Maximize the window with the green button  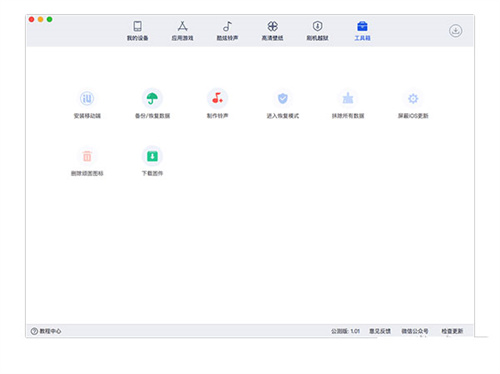click(x=49, y=19)
